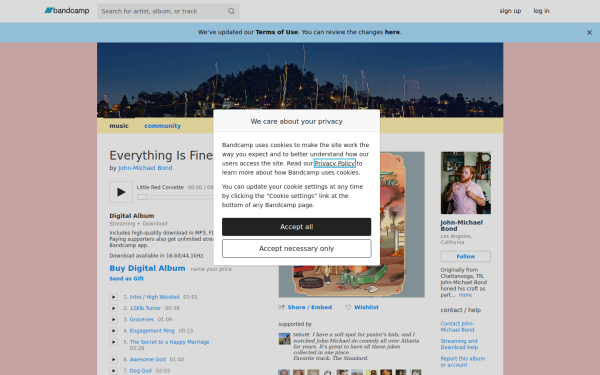Click Buy Digital Album
The height and width of the screenshot is (375, 600).
click(x=147, y=268)
